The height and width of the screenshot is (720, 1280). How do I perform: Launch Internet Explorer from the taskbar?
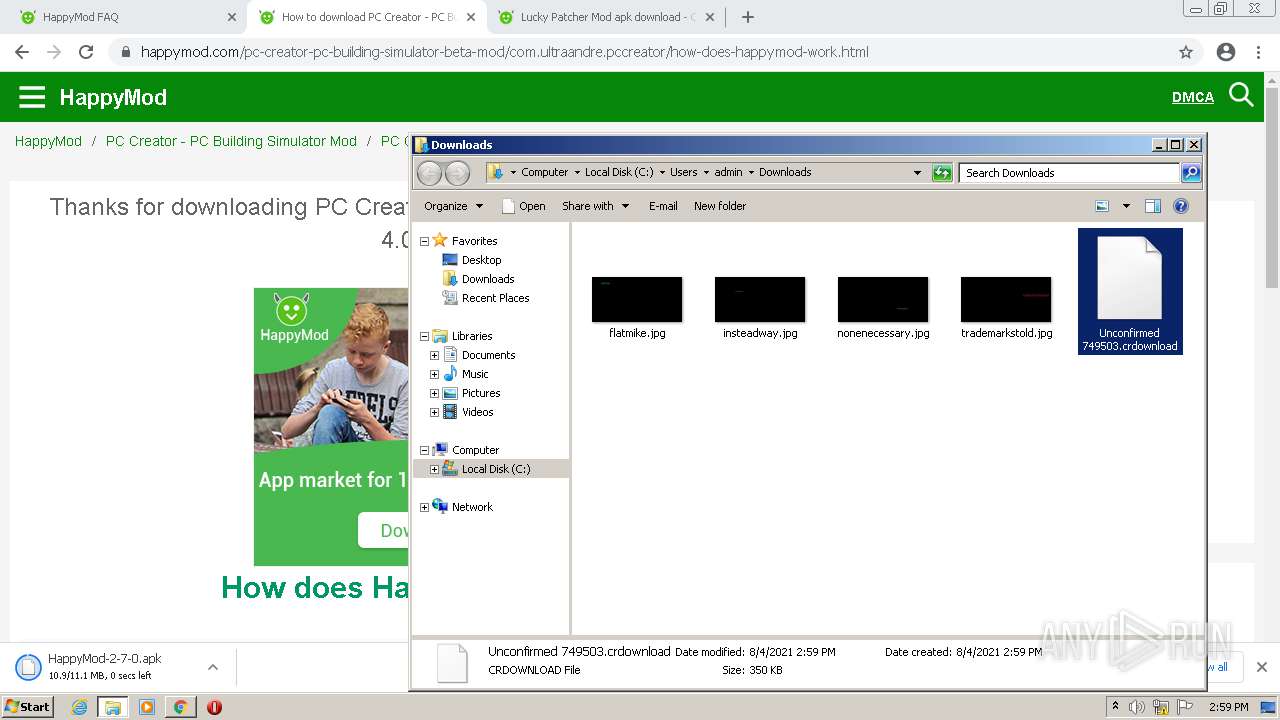click(x=79, y=707)
